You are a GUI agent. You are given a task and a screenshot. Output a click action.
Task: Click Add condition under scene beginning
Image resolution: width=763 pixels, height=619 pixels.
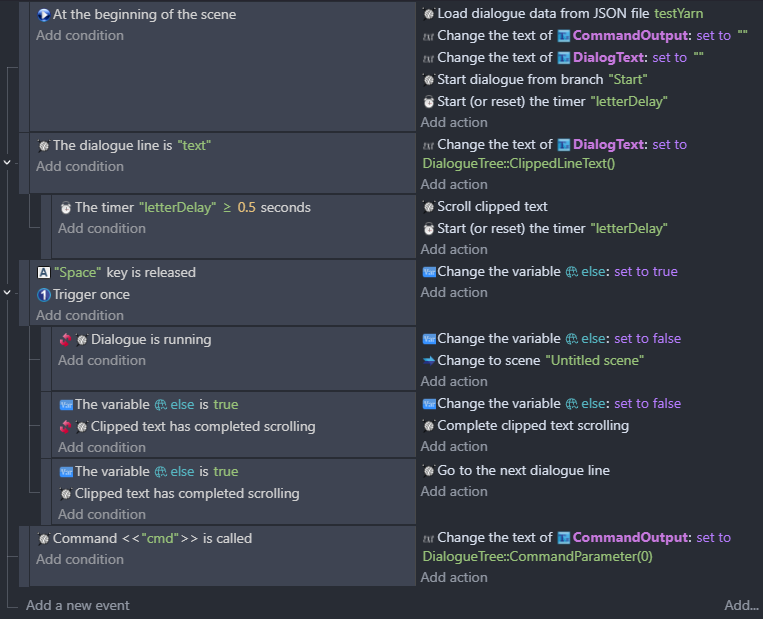(80, 36)
